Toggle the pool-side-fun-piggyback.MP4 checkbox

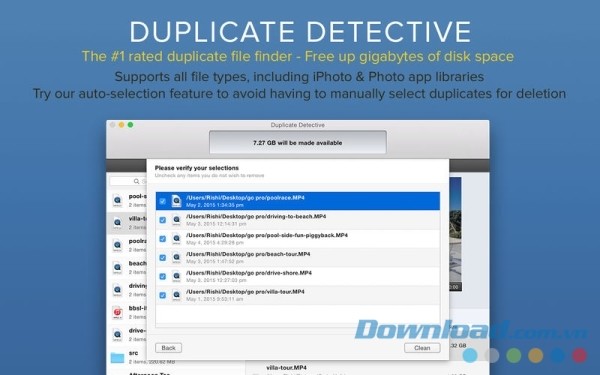point(163,239)
